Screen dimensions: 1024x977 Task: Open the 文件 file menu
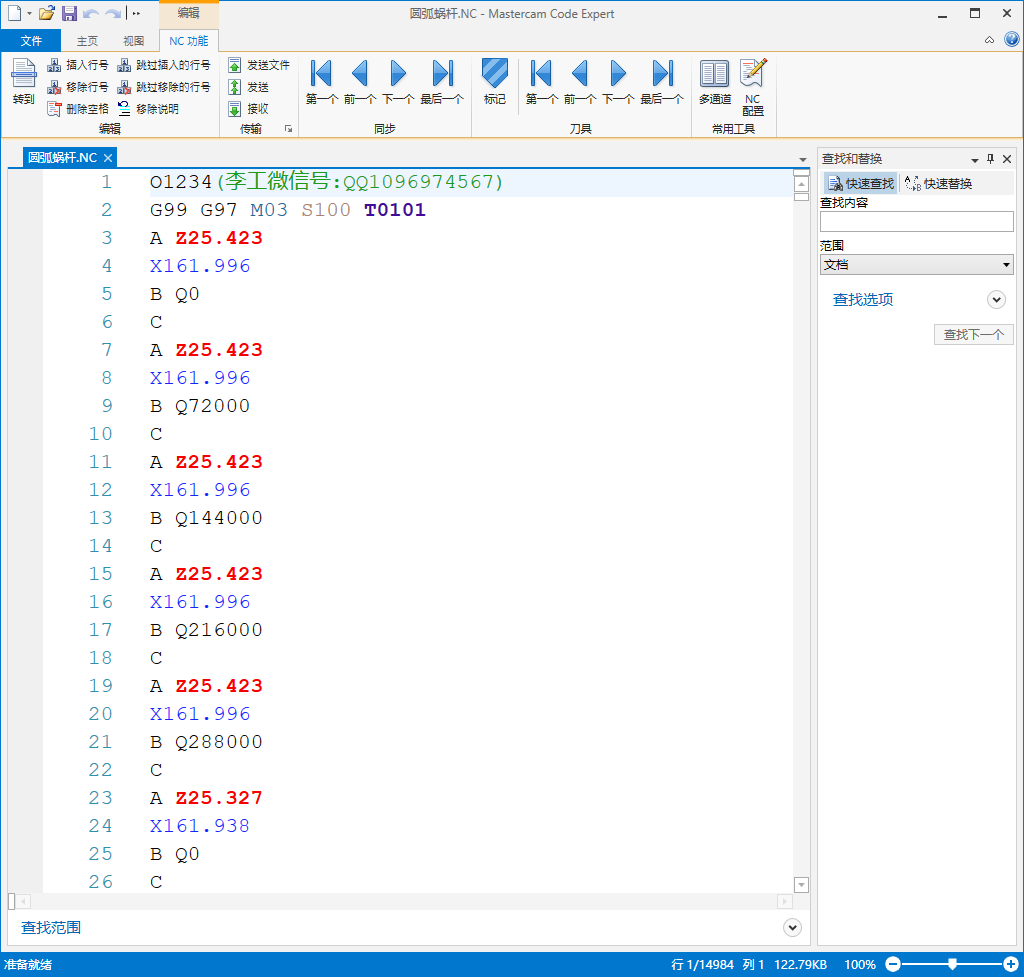[31, 40]
